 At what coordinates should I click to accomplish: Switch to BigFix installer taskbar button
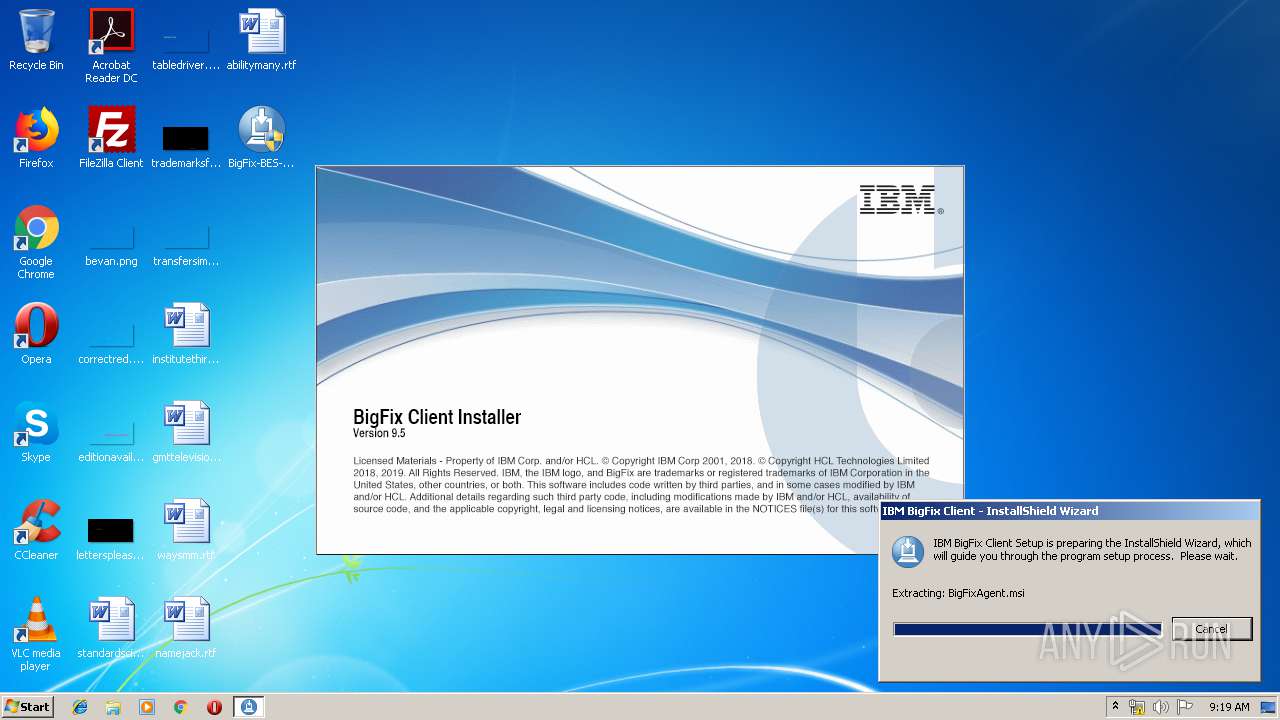pos(249,707)
